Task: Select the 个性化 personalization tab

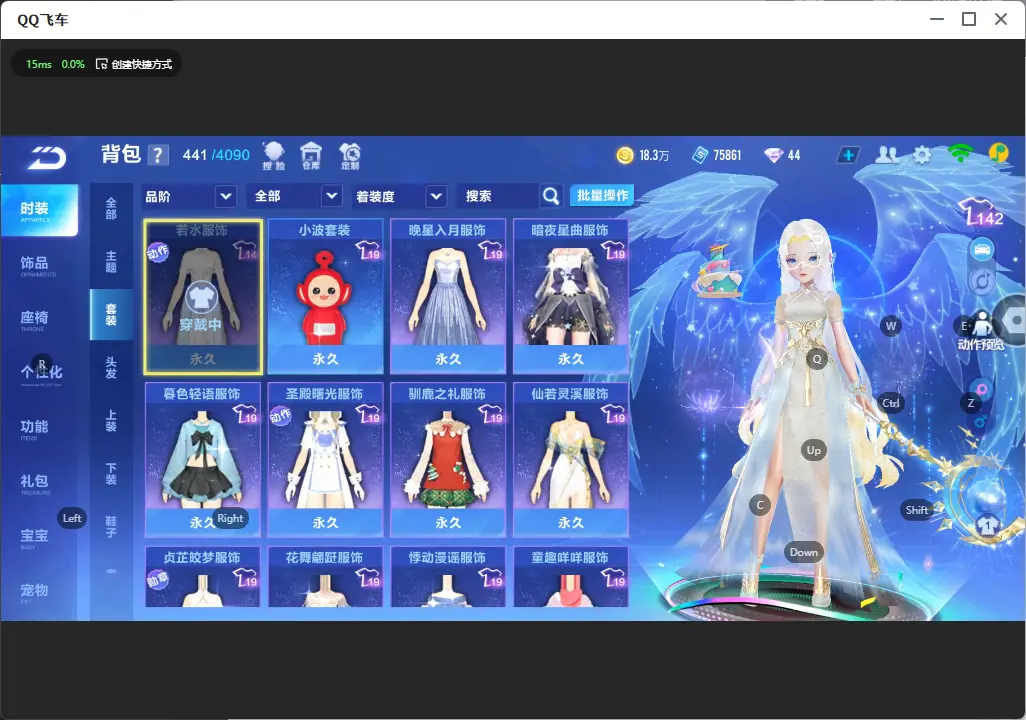Action: click(39, 373)
